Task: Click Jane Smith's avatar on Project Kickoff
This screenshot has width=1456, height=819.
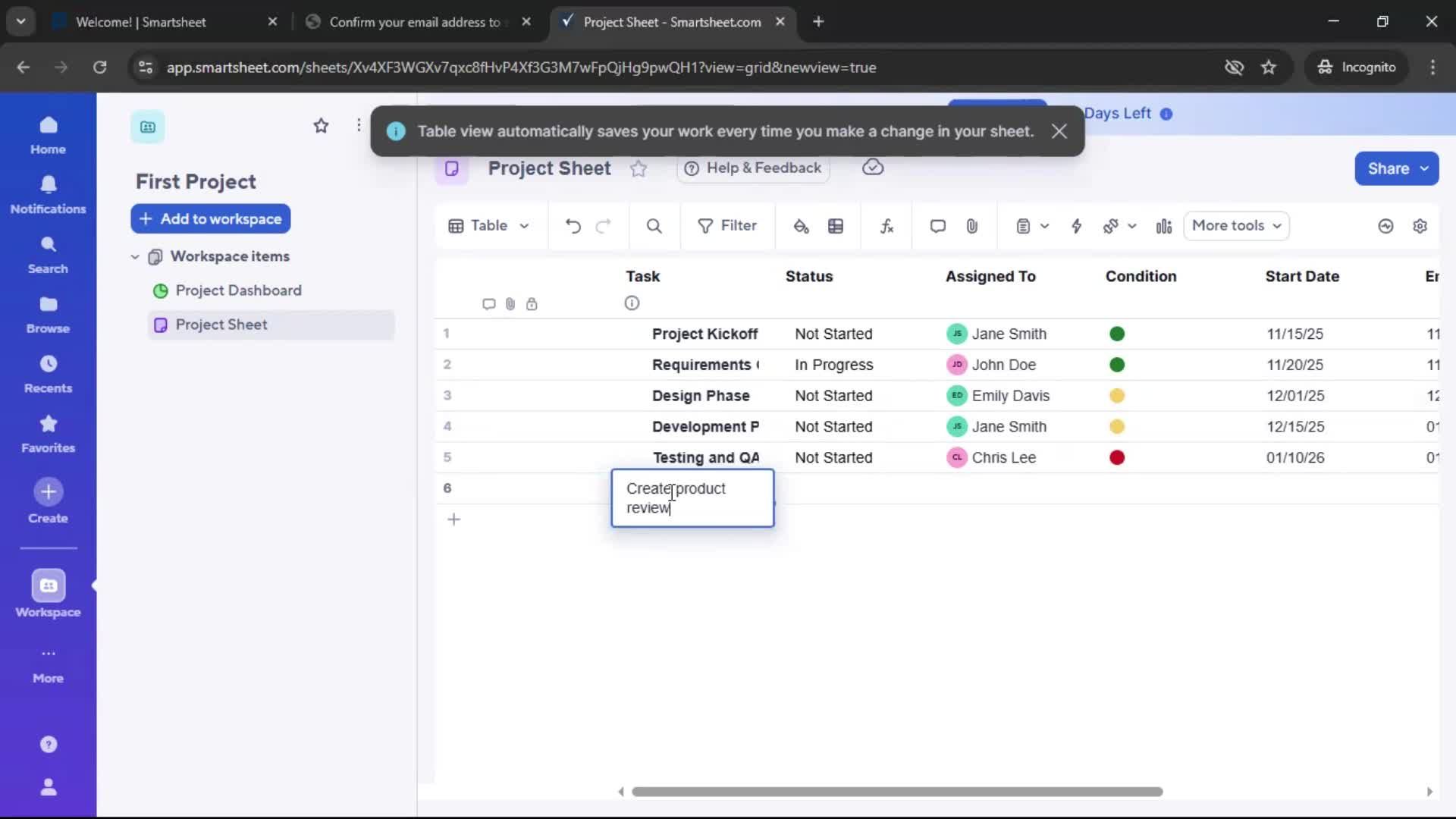Action: pyautogui.click(x=958, y=334)
